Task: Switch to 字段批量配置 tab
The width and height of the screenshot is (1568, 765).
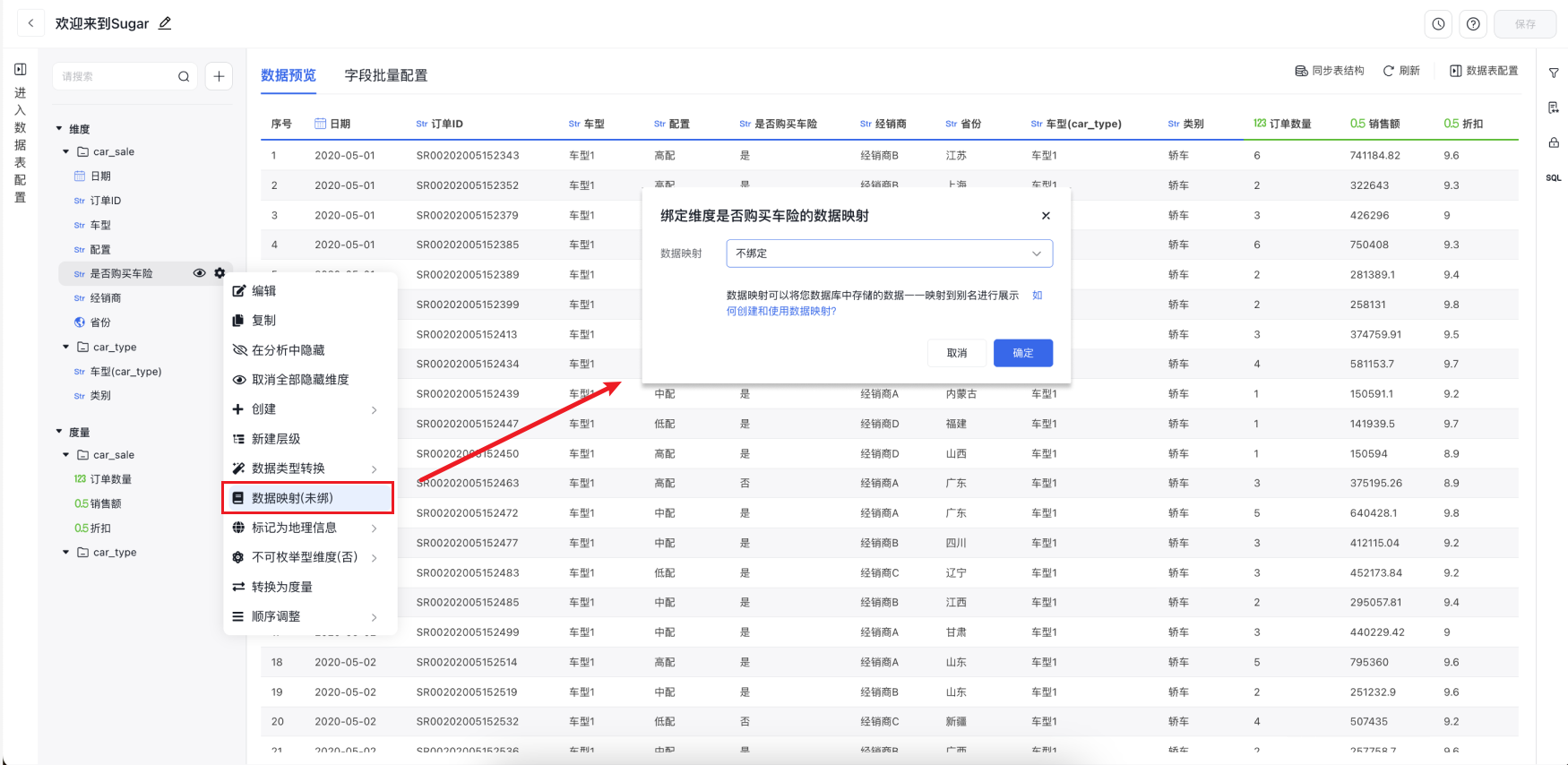Action: (386, 75)
